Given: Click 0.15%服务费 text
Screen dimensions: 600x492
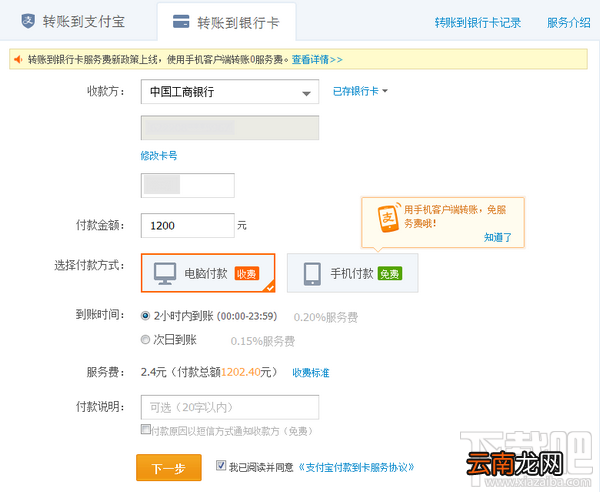Looking at the screenshot, I should [x=263, y=341].
